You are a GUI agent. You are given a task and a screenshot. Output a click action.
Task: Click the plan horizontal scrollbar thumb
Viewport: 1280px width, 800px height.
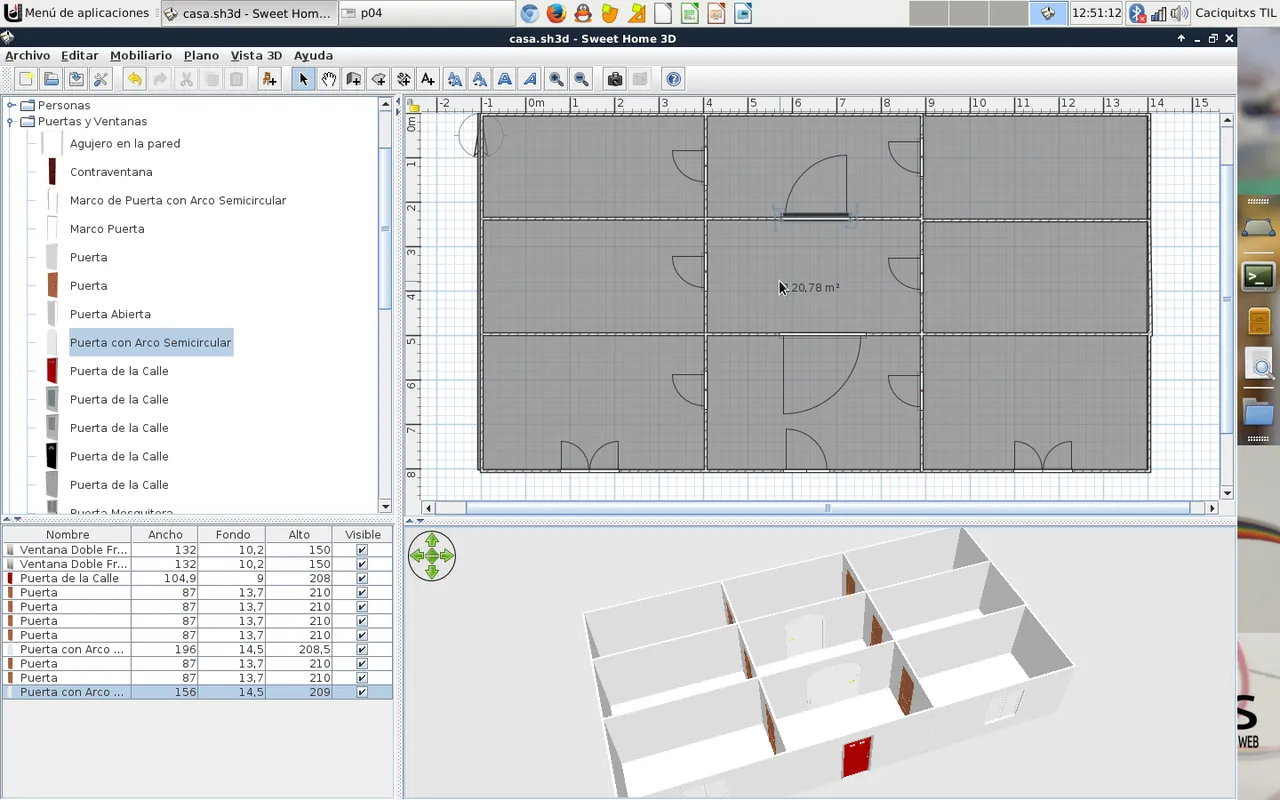[827, 508]
